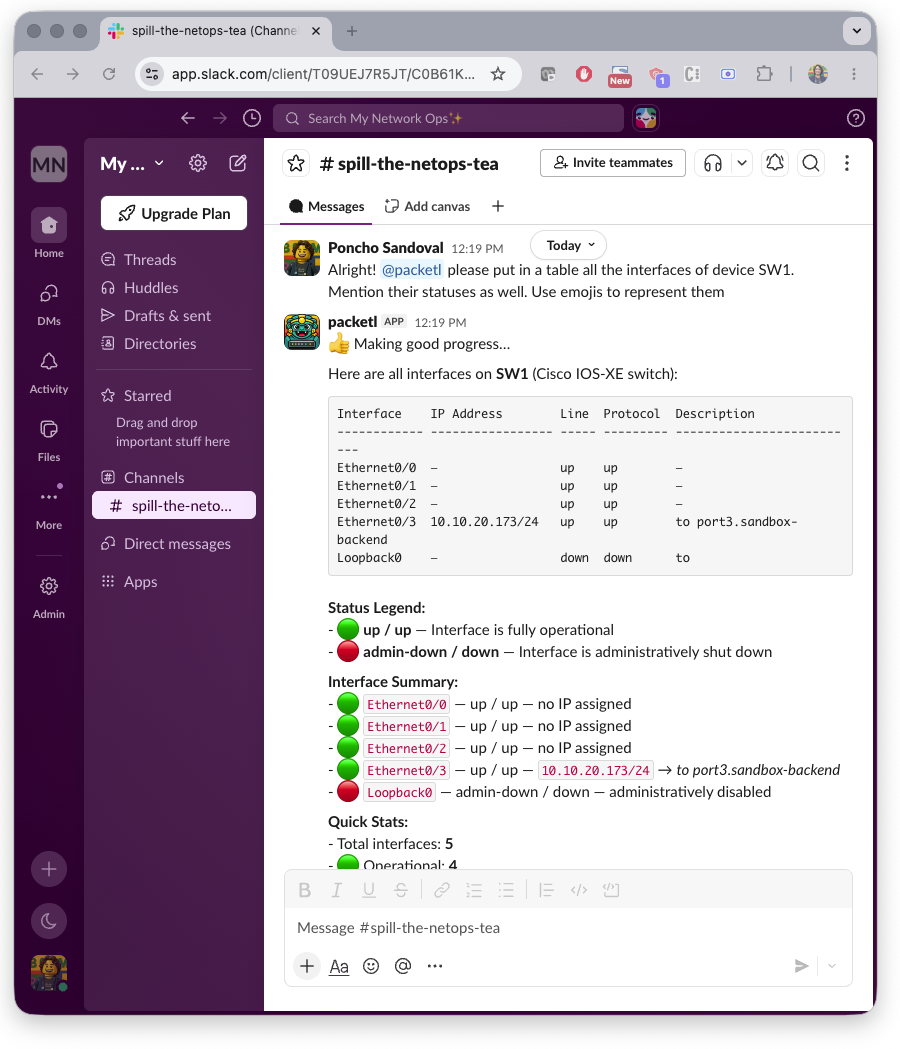Screen dimensions: 900x1049
Task: Toggle ordered list formatting
Action: point(474,890)
